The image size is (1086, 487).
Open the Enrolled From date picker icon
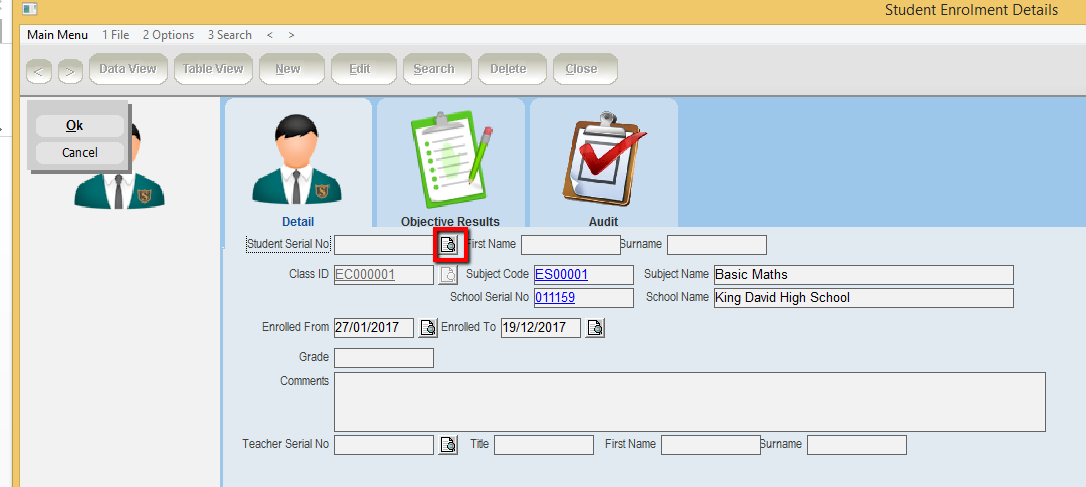428,328
